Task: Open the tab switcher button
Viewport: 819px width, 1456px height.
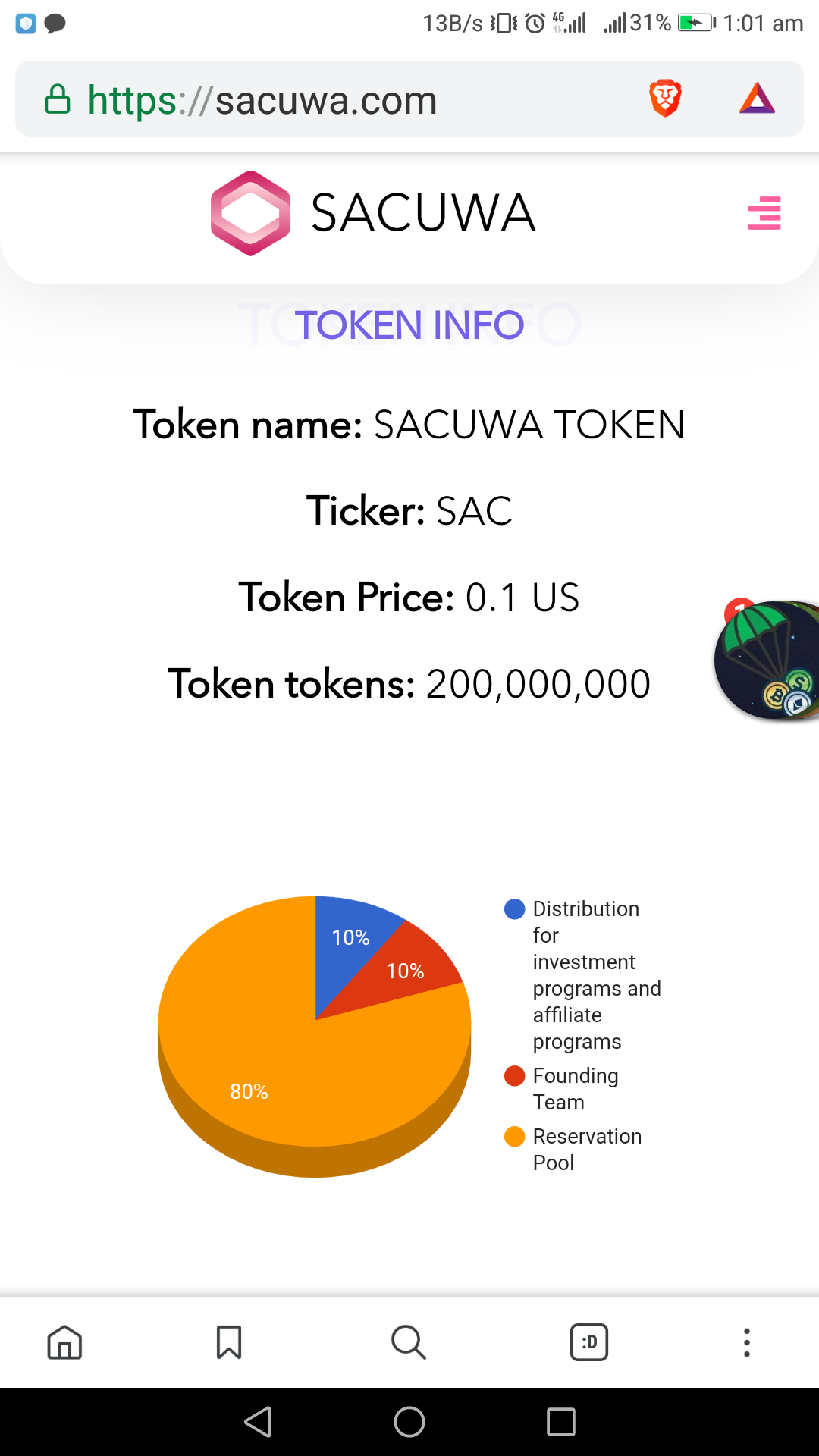Action: pos(589,1342)
